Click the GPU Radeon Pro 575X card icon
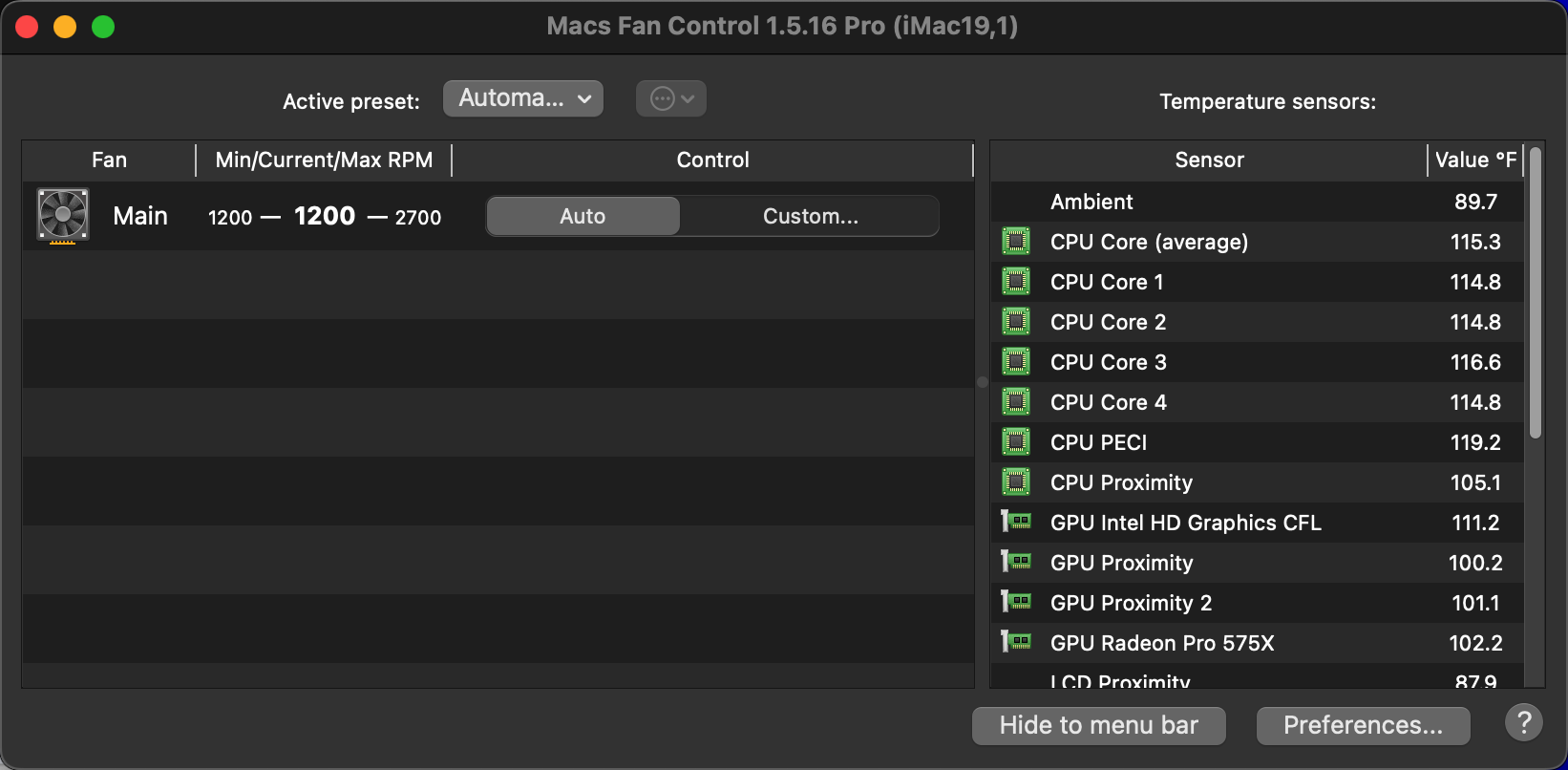The height and width of the screenshot is (770, 1568). pyautogui.click(x=1016, y=642)
